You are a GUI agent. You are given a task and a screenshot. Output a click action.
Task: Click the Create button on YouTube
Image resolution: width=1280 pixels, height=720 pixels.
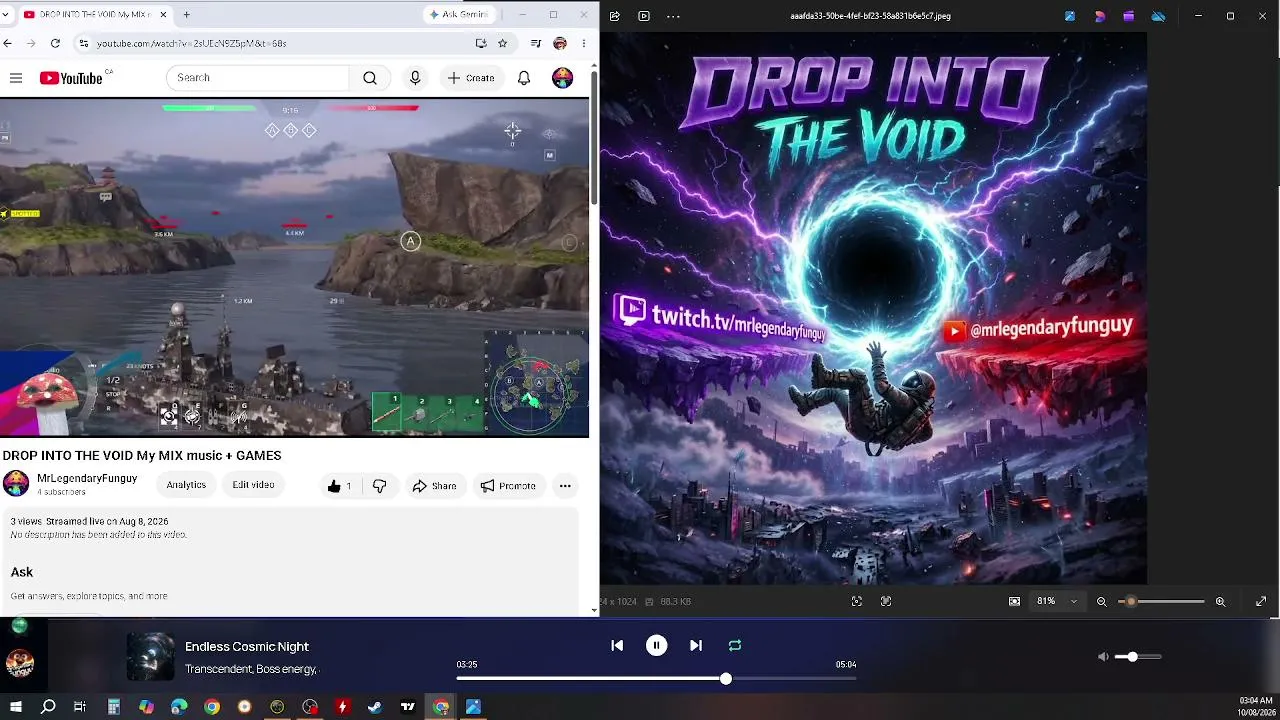[470, 78]
